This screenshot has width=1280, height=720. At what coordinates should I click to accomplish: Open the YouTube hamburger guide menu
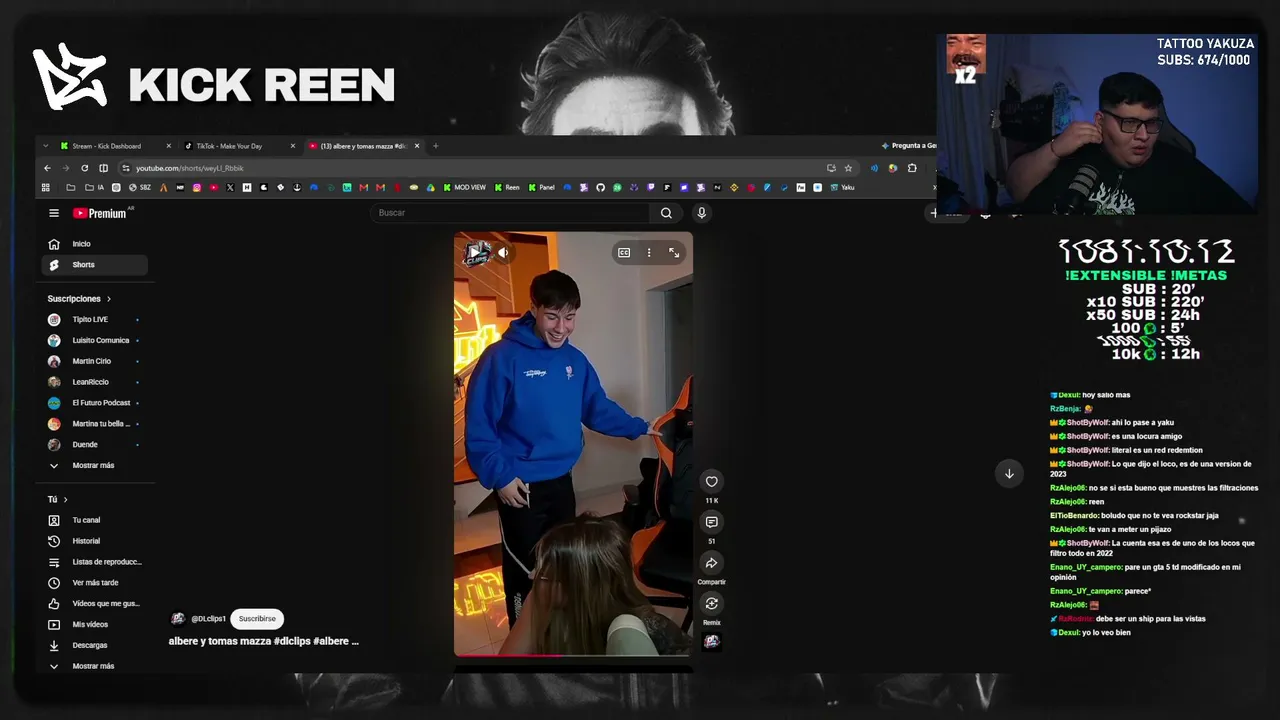point(54,213)
